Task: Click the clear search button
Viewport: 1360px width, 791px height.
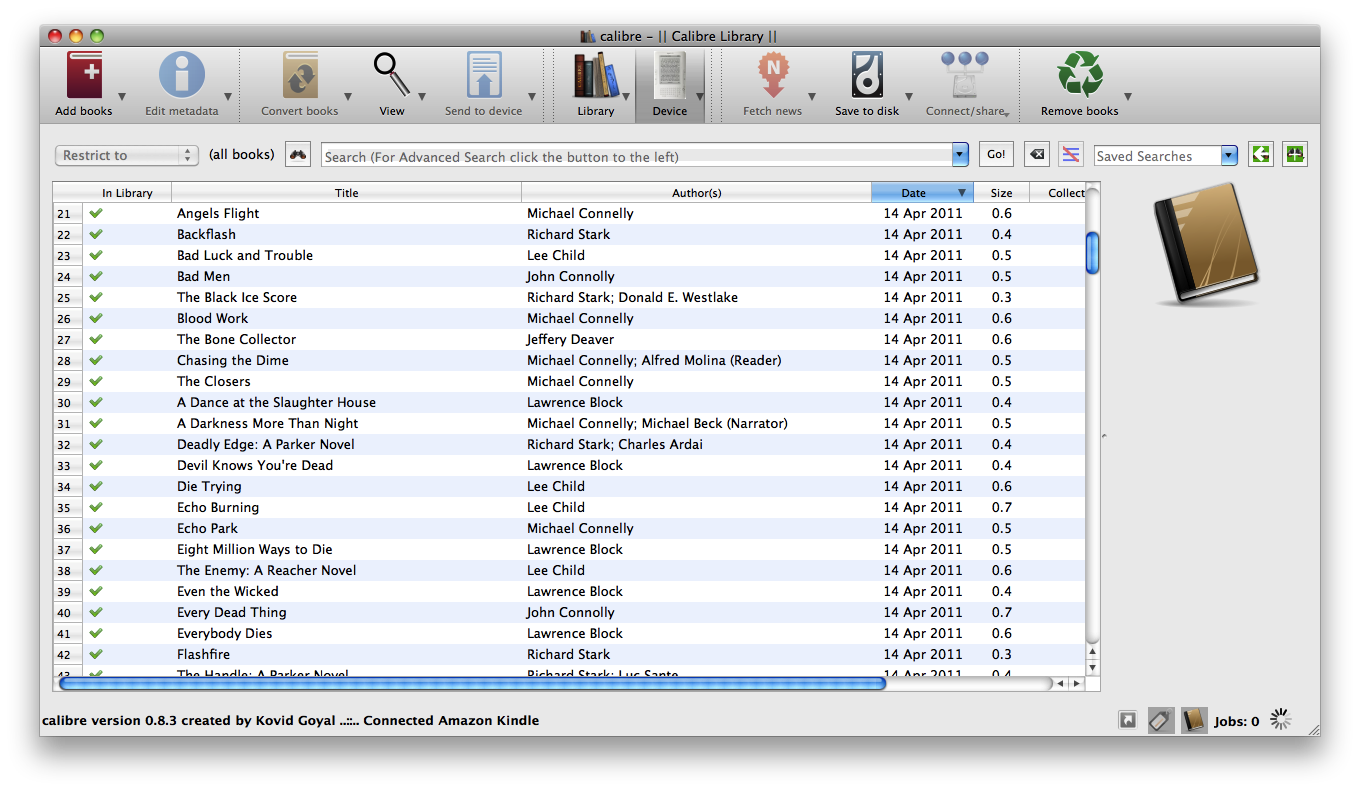Action: (x=1037, y=155)
